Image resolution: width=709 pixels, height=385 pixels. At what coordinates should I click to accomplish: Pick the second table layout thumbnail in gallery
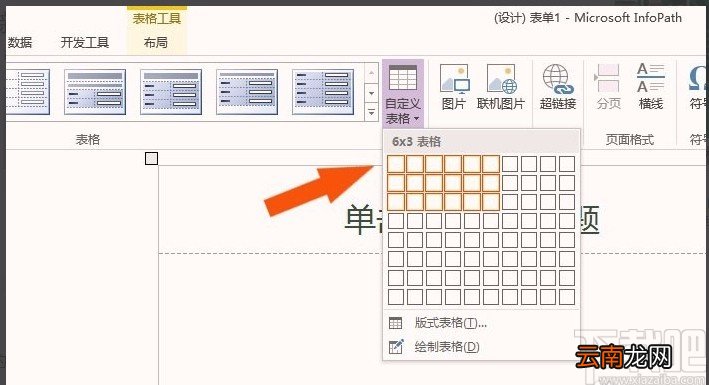[x=95, y=92]
